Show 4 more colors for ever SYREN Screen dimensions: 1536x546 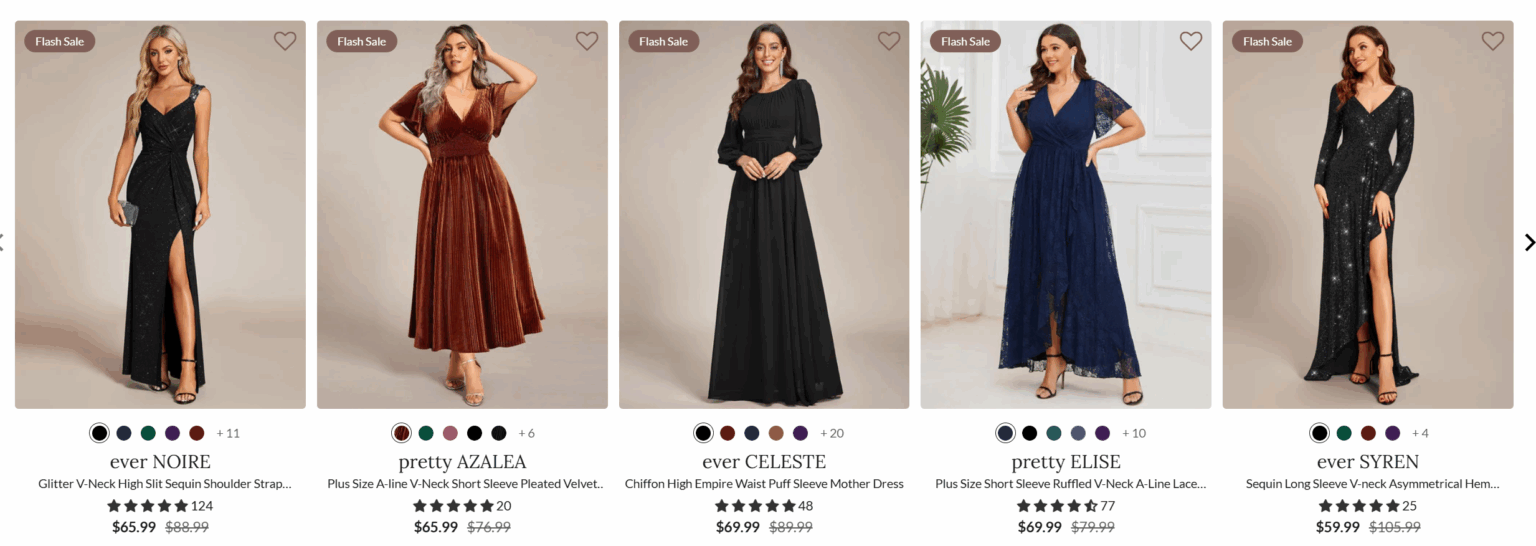(1420, 433)
